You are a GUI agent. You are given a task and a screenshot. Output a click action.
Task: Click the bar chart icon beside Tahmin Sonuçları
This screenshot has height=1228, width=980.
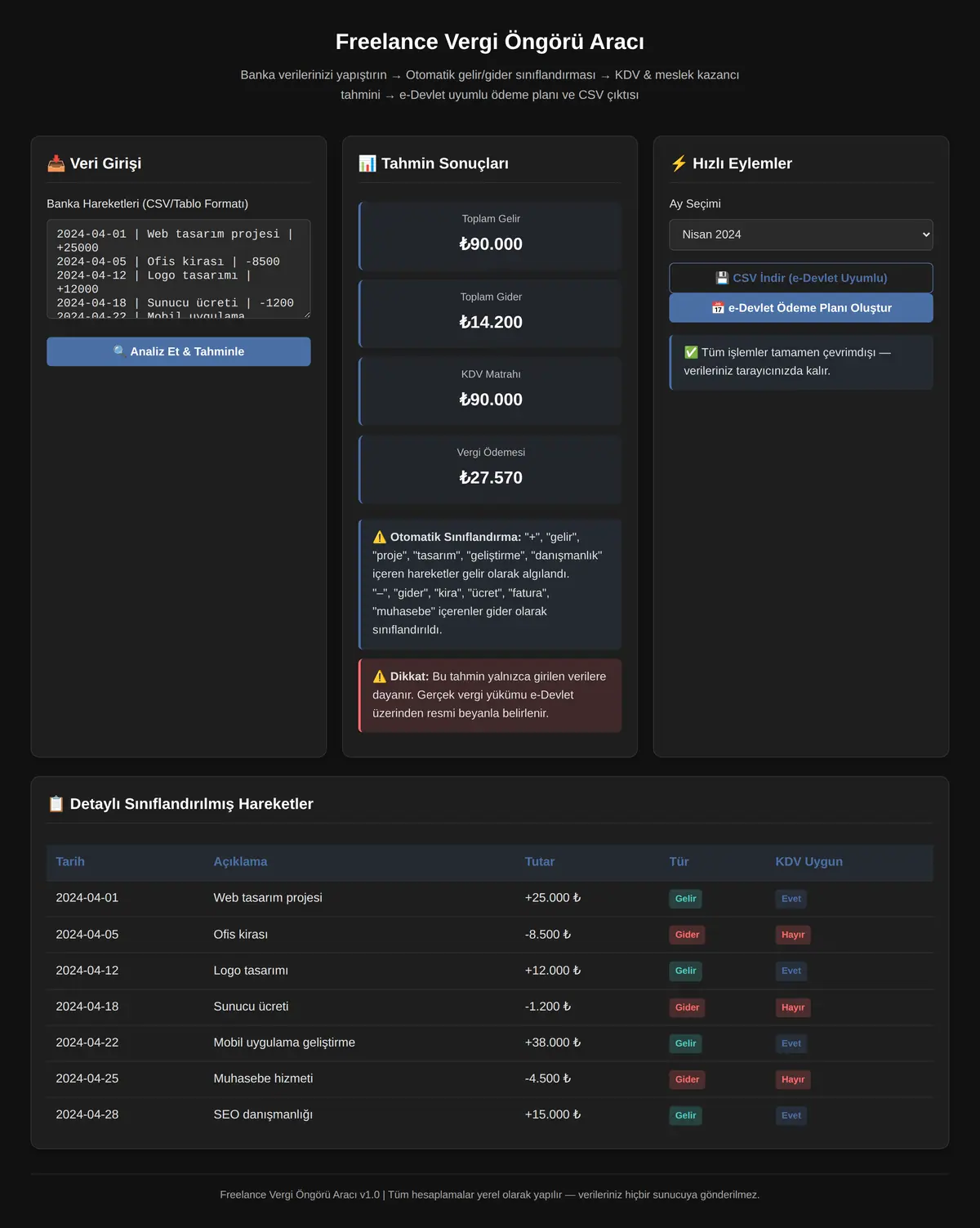367,163
